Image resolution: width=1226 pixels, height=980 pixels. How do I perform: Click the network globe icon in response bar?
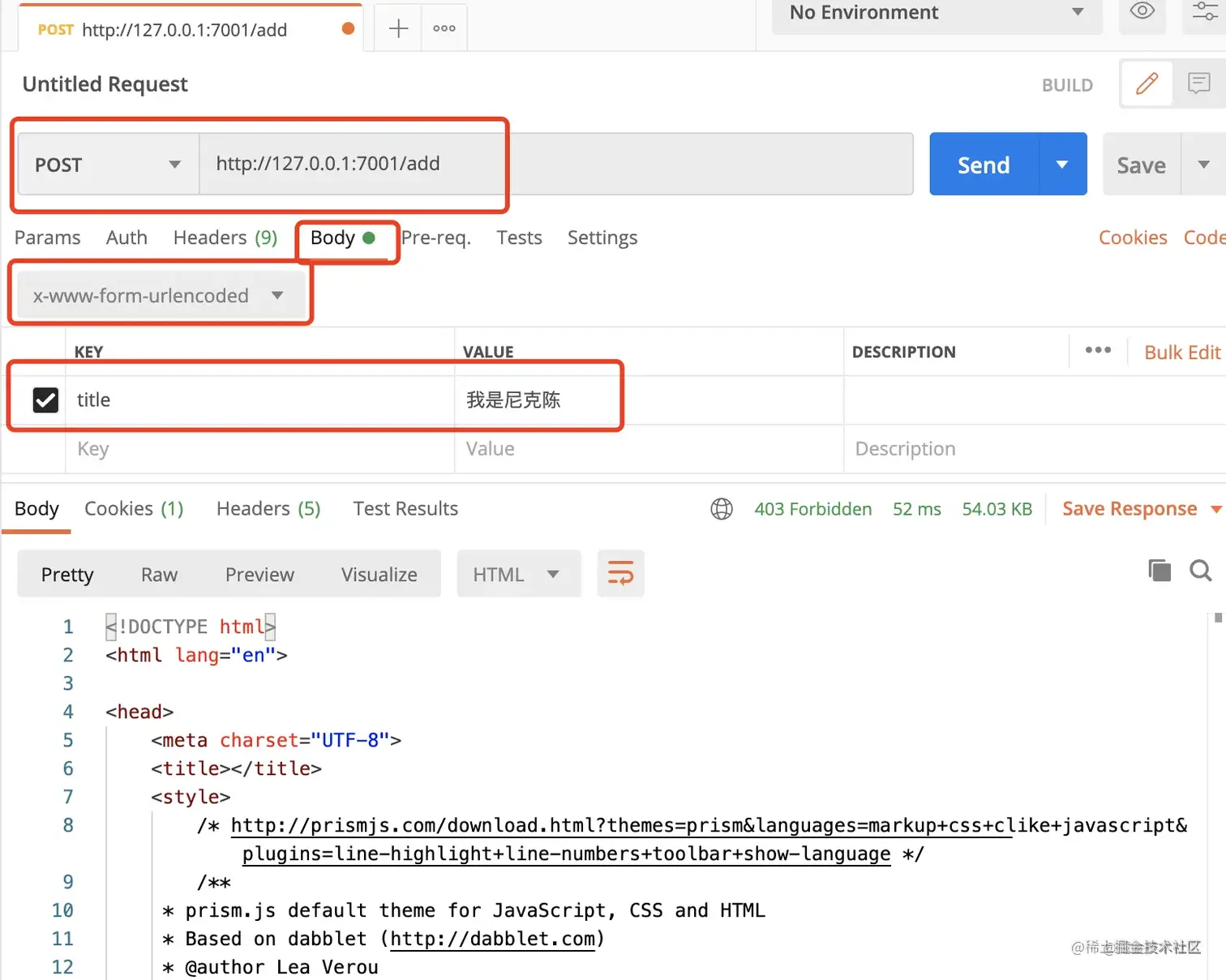(722, 509)
